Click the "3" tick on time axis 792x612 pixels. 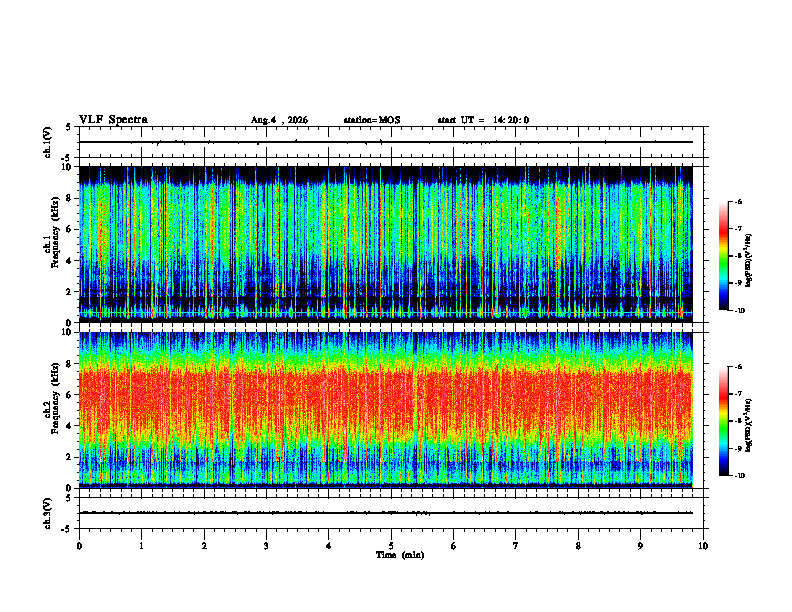click(x=266, y=546)
